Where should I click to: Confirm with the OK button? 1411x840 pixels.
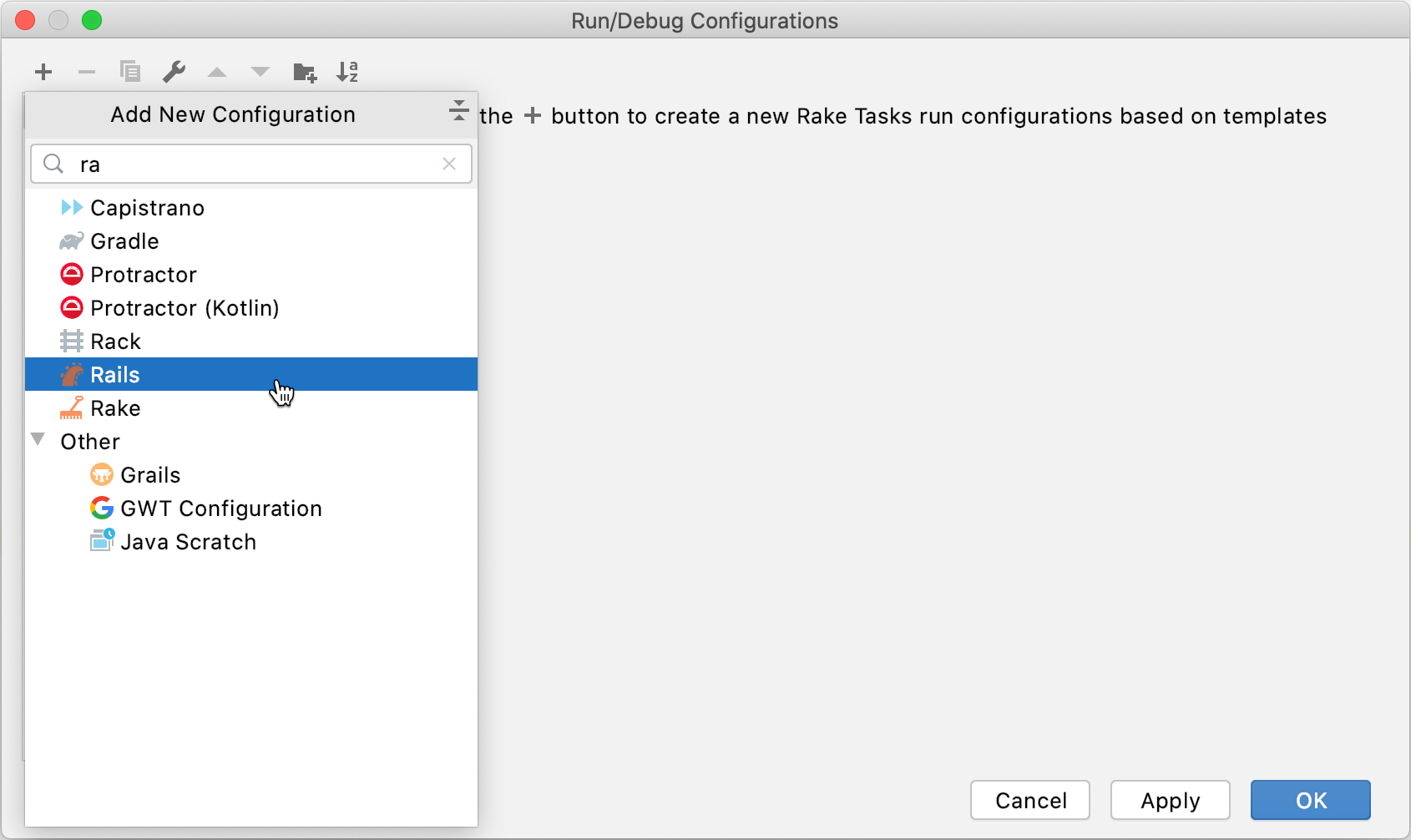click(1309, 800)
